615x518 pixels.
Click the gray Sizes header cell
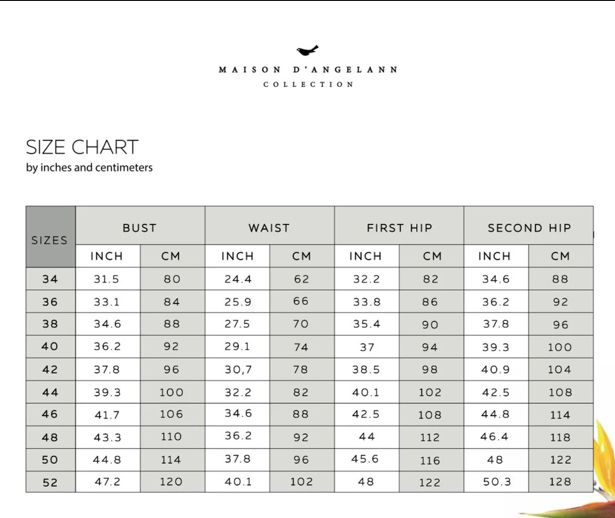(50, 239)
